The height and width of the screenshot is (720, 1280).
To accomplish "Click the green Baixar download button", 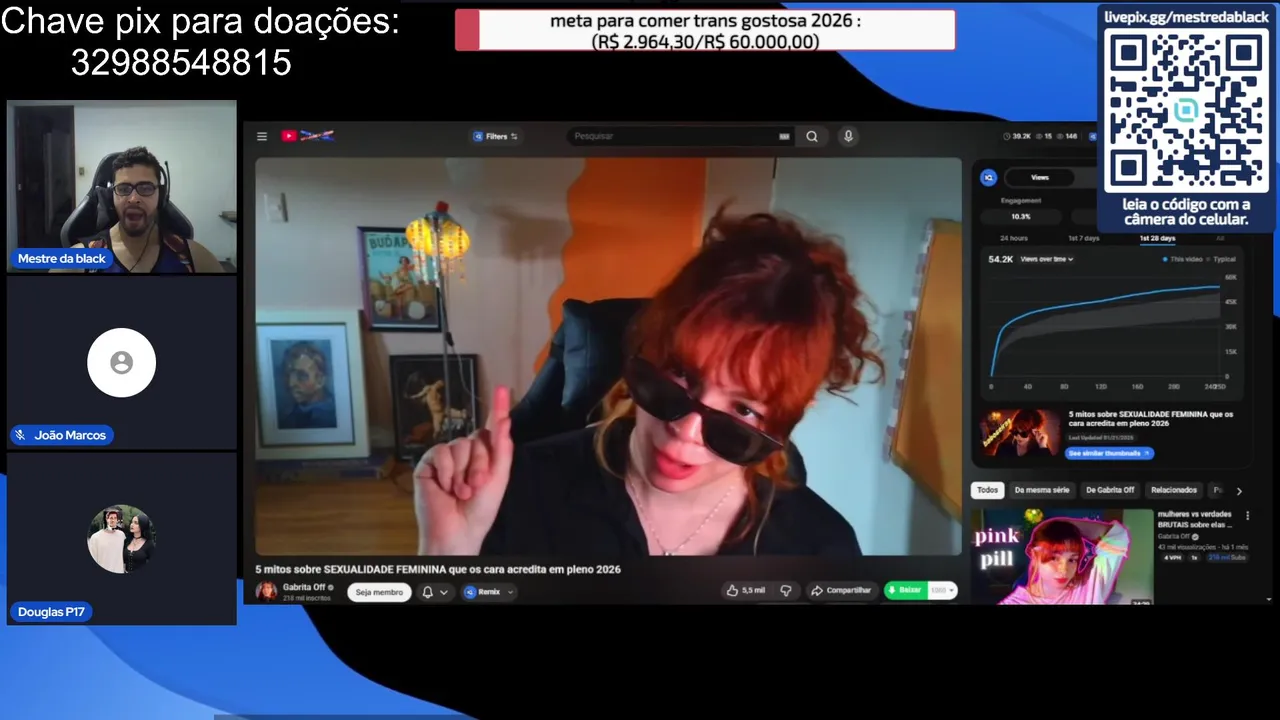I will click(906, 590).
